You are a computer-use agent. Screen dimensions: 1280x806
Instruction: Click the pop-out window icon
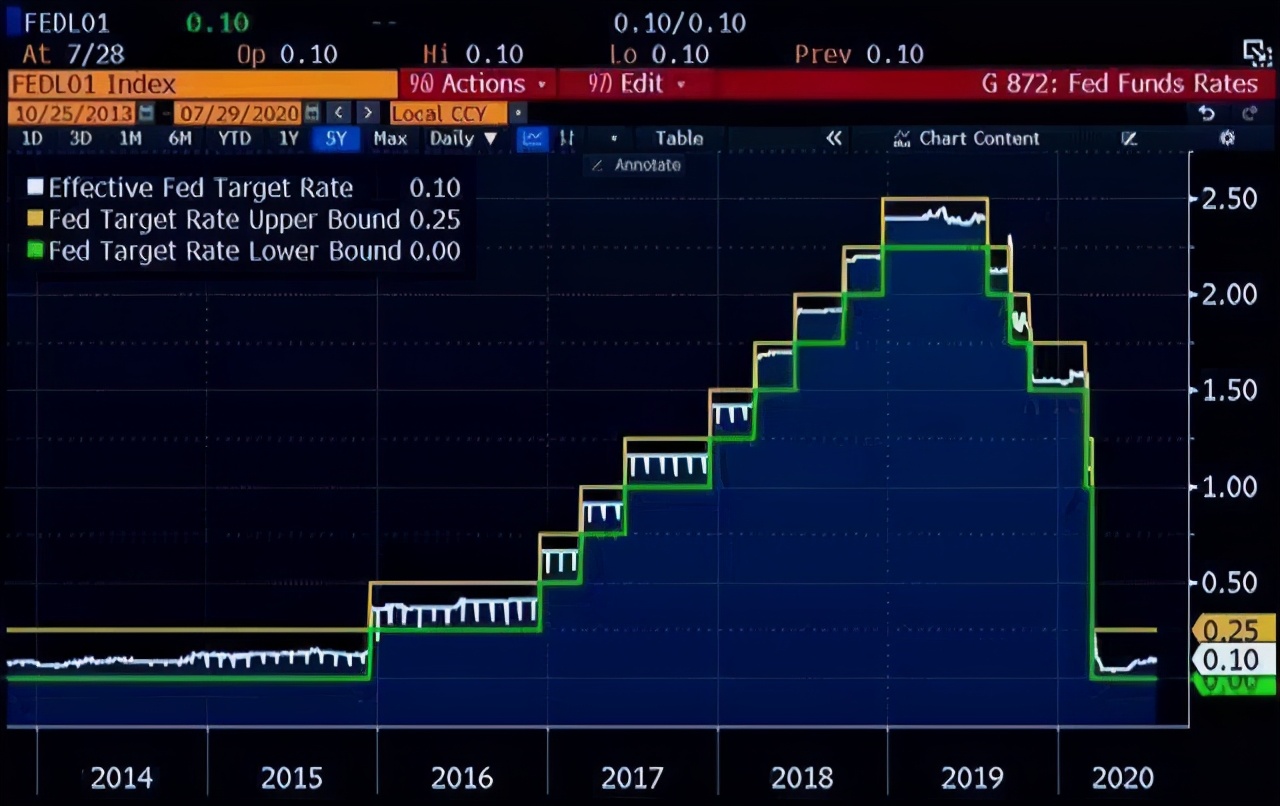click(x=1255, y=53)
